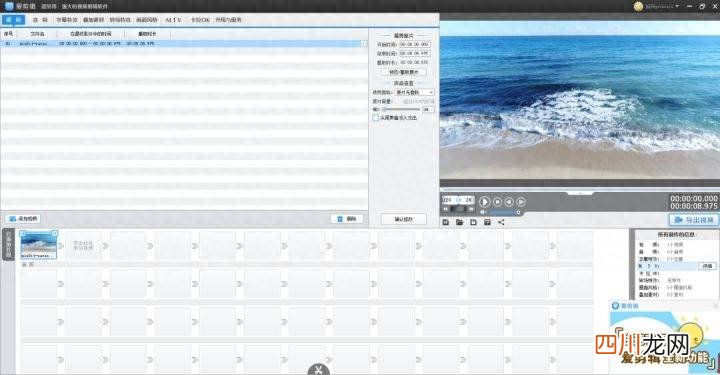Remove the beach clip via its corner X
This screenshot has width=720, height=375.
tap(54, 234)
